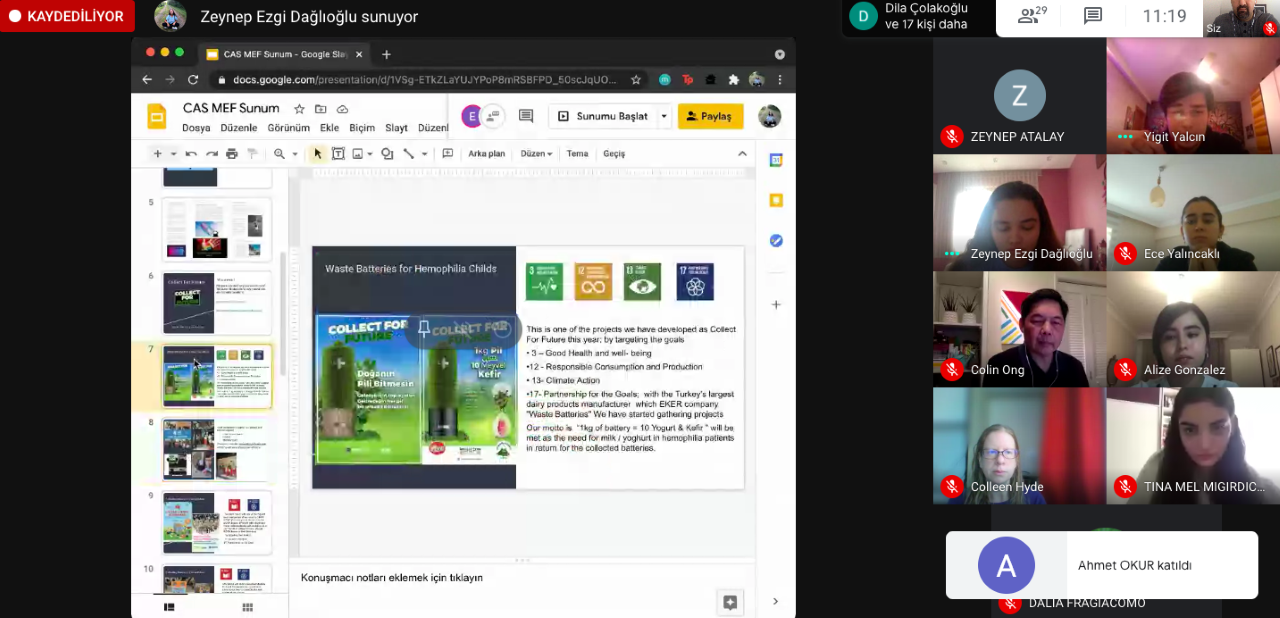Open the Düzen layout dropdown
The image size is (1280, 618).
pos(536,154)
